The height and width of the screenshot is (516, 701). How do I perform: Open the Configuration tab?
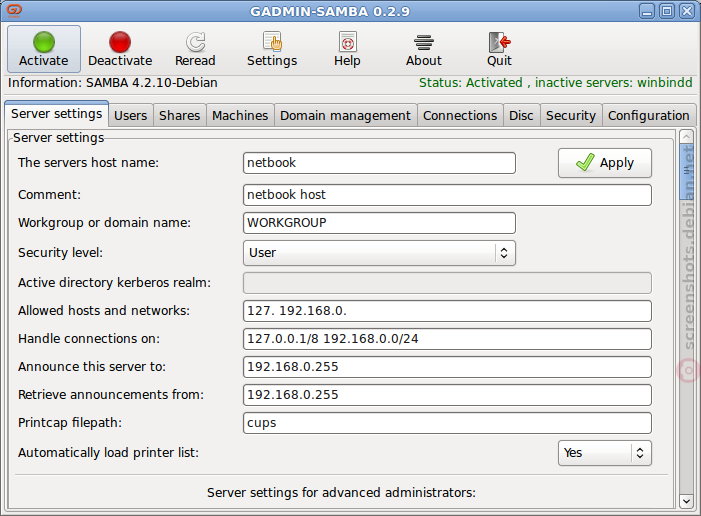click(x=649, y=115)
